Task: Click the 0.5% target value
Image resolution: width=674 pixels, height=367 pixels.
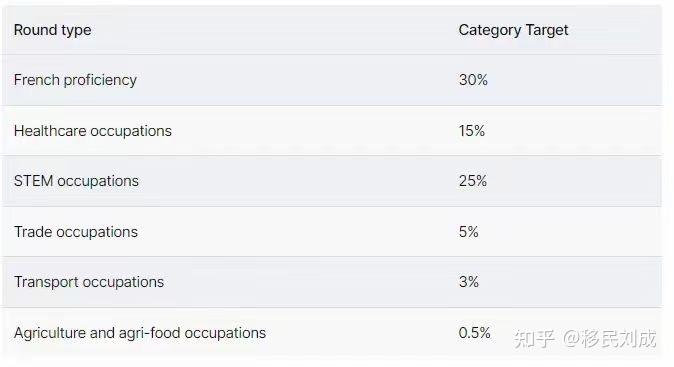Action: 474,333
